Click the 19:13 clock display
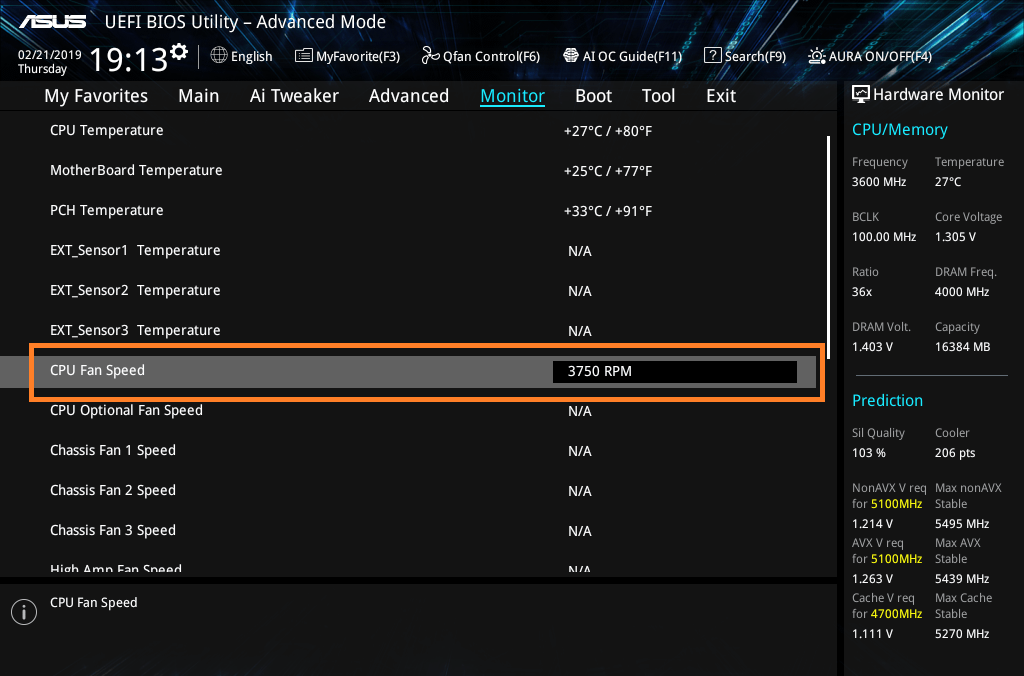The width and height of the screenshot is (1024, 676). pyautogui.click(x=129, y=60)
